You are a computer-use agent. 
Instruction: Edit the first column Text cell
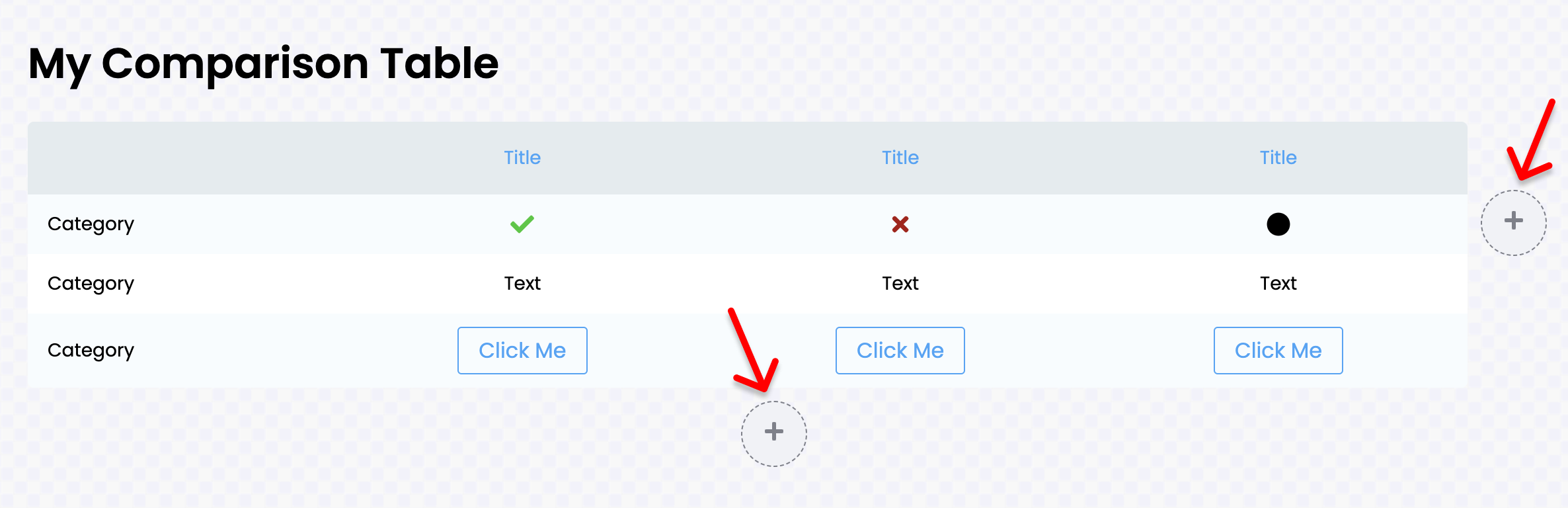click(522, 283)
